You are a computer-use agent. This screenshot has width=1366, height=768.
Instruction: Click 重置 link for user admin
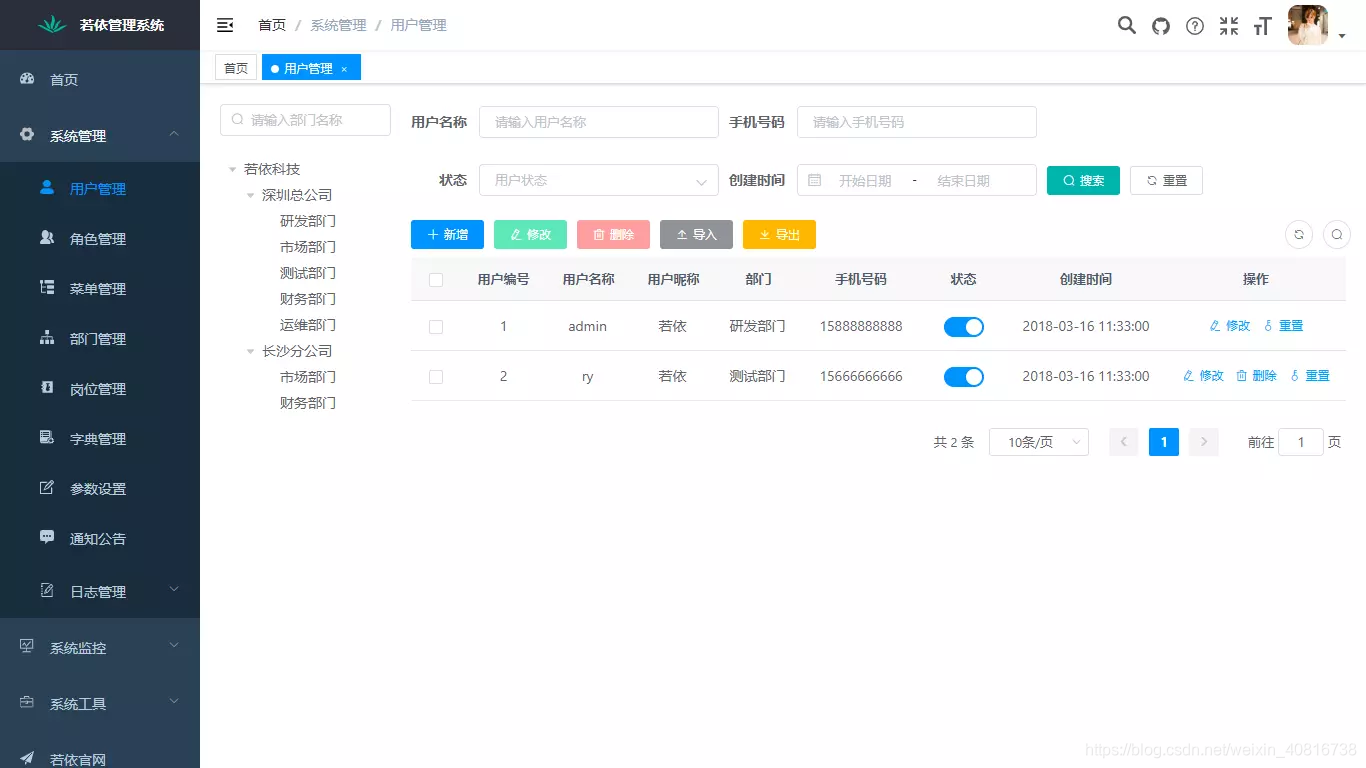coord(1290,325)
